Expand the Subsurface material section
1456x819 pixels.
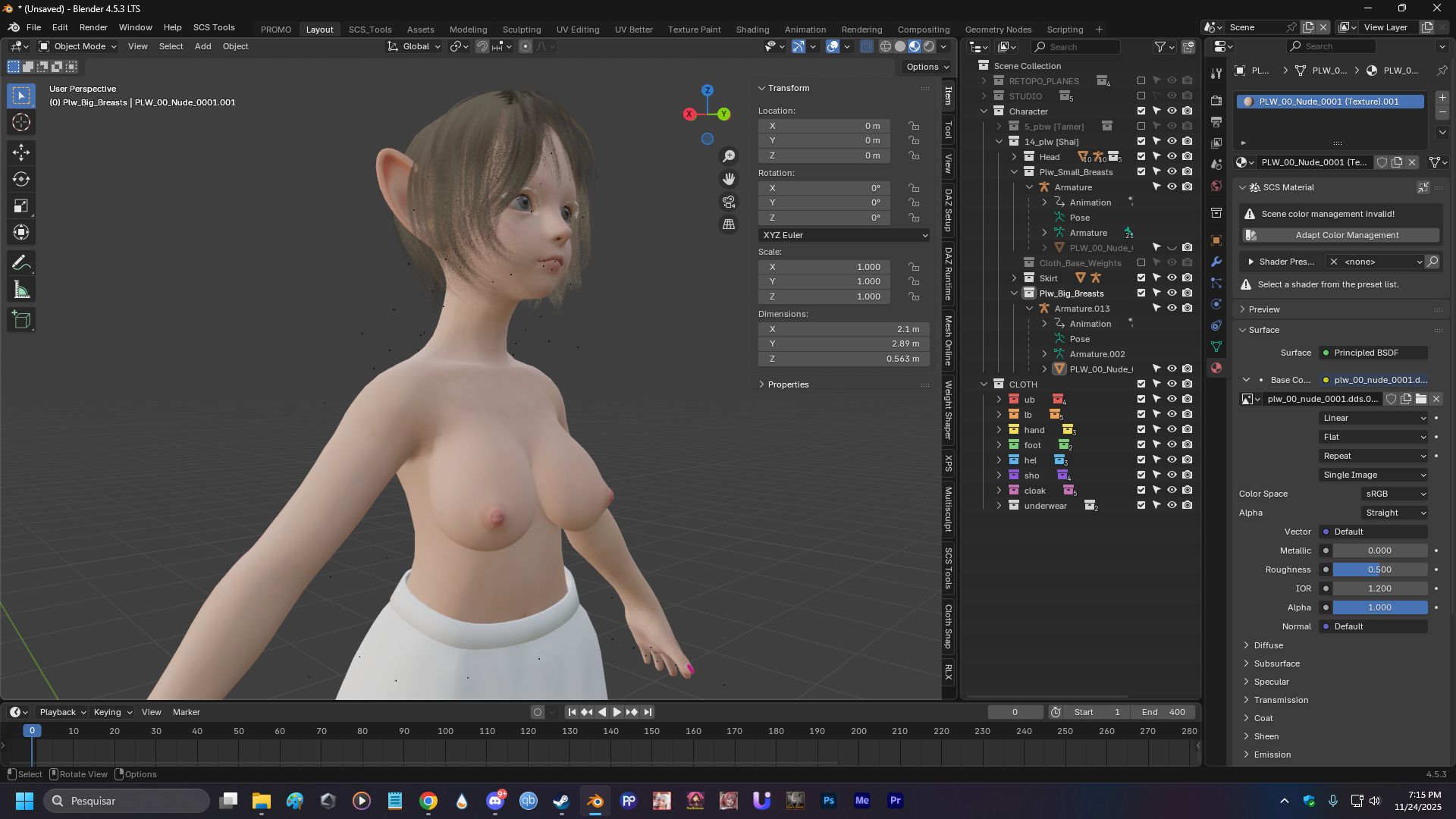pyautogui.click(x=1276, y=664)
